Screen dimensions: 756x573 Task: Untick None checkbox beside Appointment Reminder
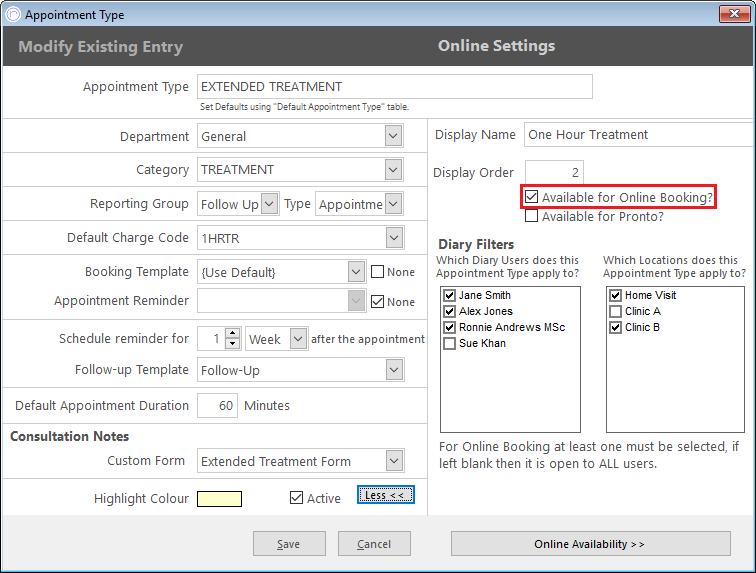tap(378, 302)
